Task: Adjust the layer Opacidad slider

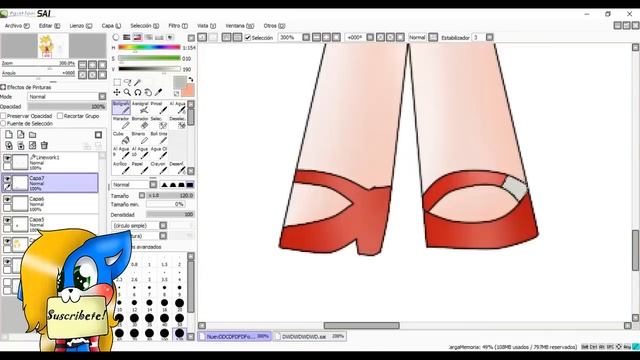Action: 67,107
